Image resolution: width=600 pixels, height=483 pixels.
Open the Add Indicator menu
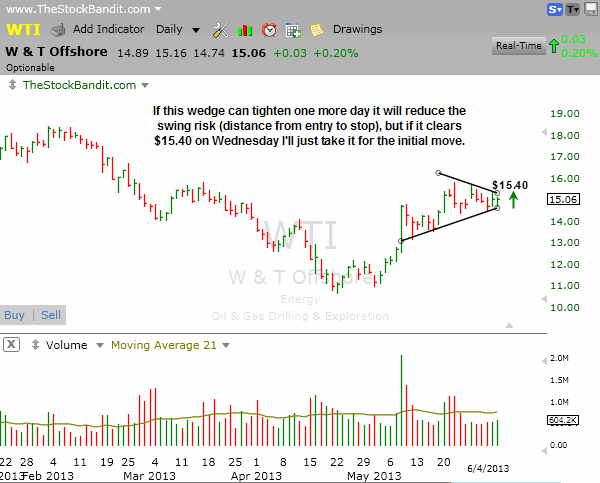pos(109,29)
